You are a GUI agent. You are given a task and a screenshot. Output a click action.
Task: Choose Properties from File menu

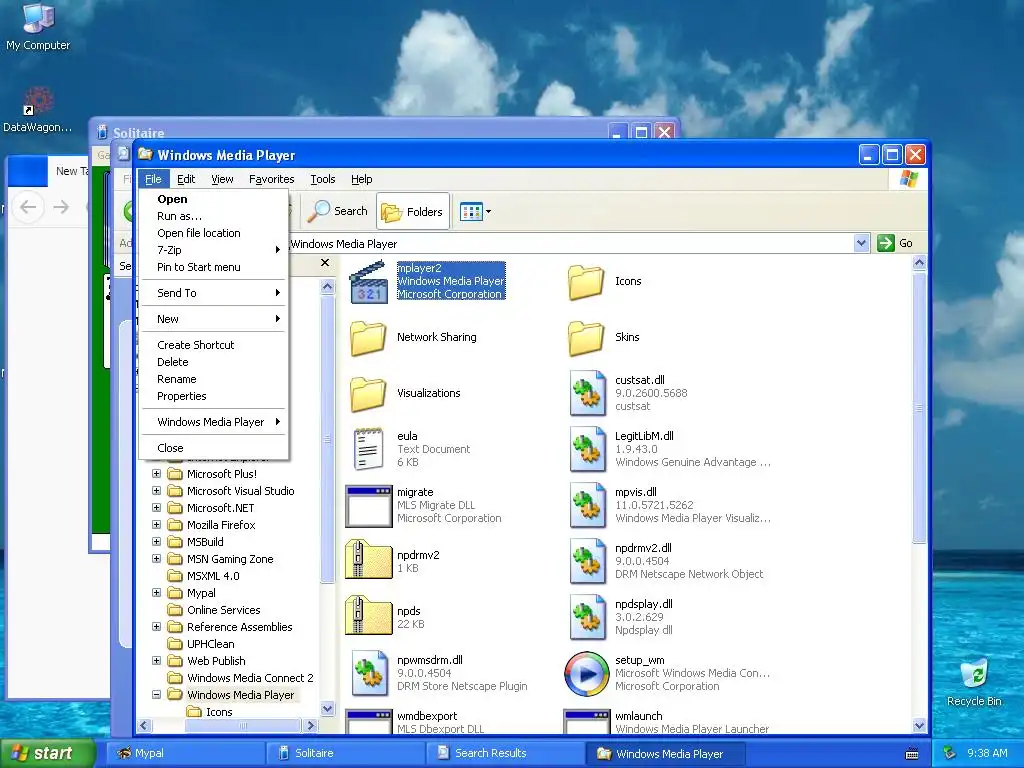[214, 396]
